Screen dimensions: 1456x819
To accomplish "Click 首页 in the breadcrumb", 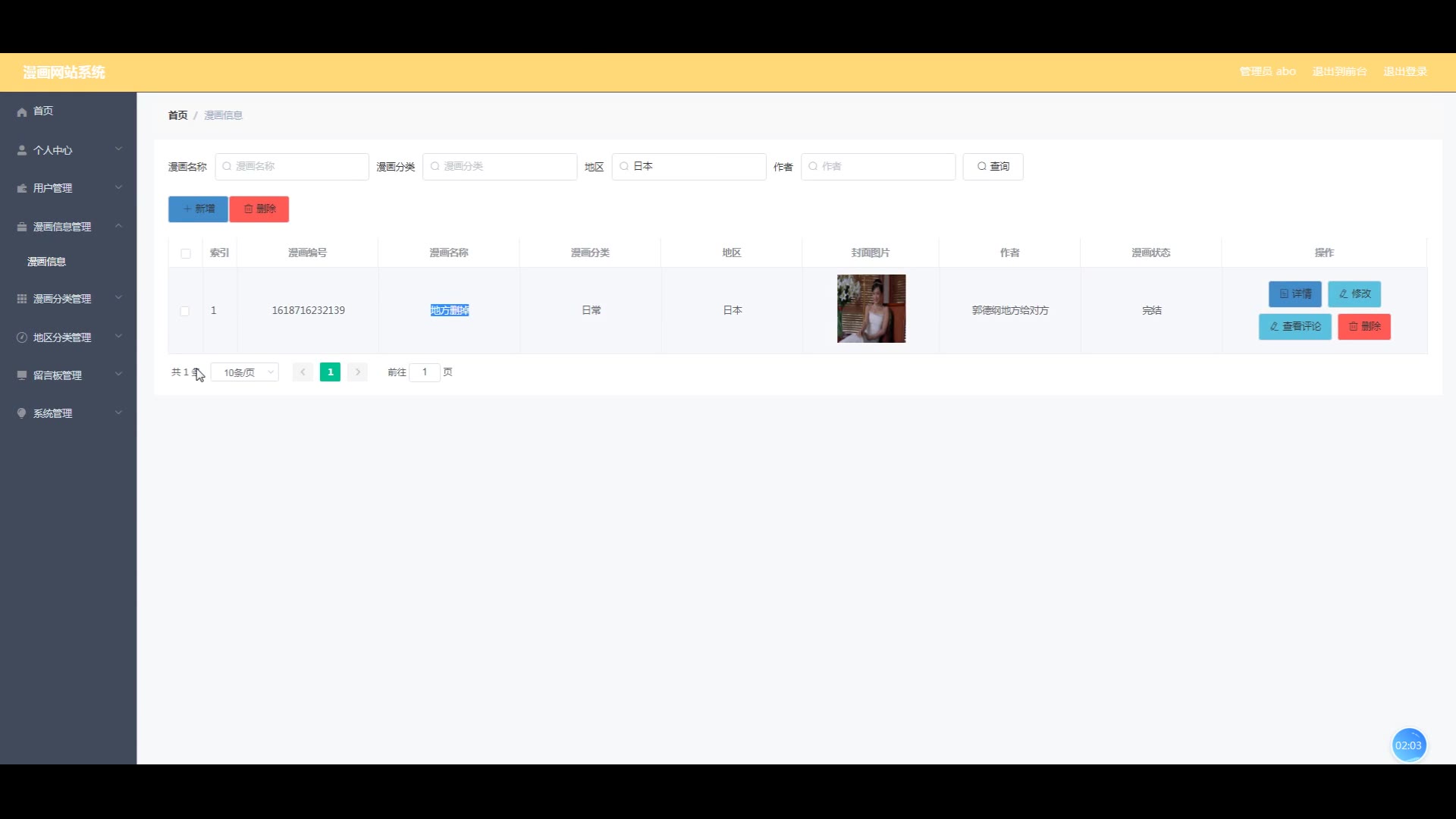I will pyautogui.click(x=177, y=115).
